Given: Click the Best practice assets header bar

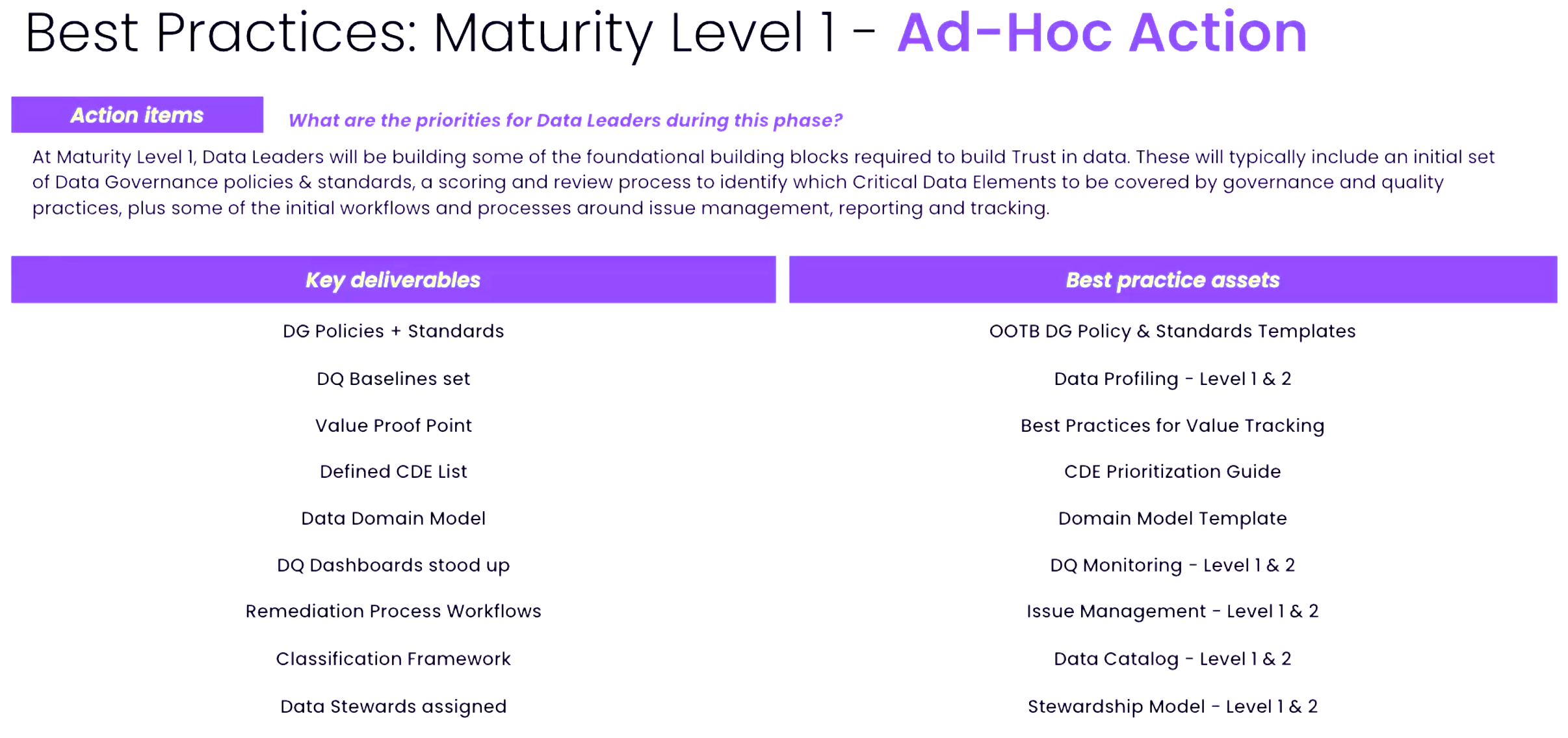Looking at the screenshot, I should [x=1172, y=280].
